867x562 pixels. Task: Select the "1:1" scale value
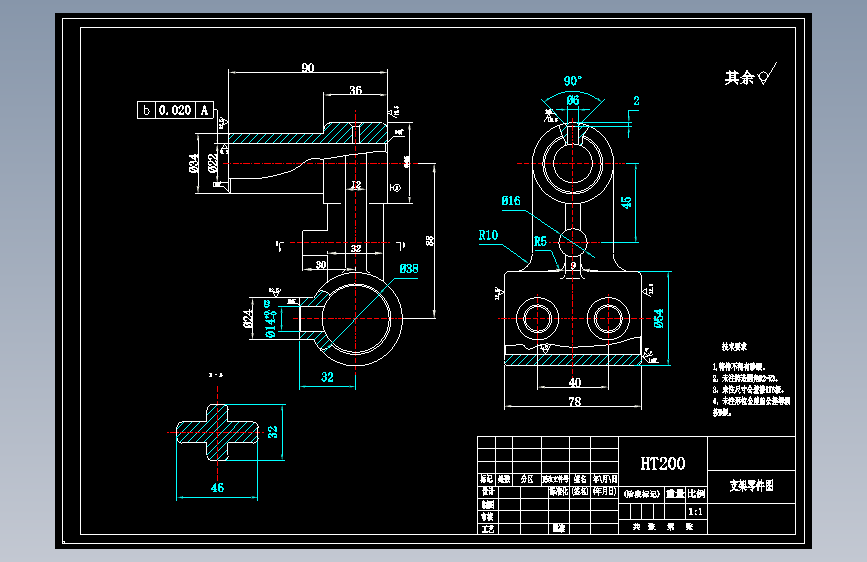coord(696,512)
